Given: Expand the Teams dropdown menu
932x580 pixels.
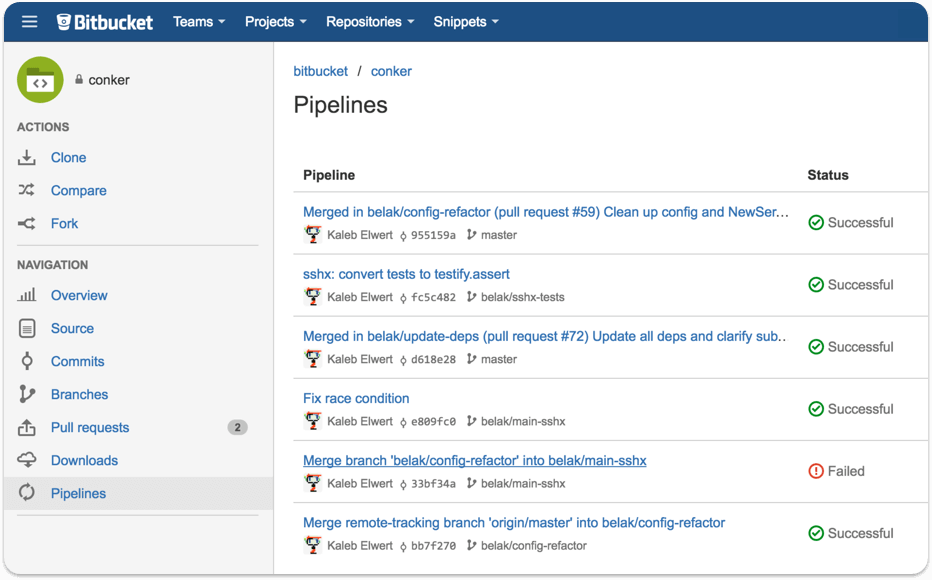Looking at the screenshot, I should pos(198,21).
